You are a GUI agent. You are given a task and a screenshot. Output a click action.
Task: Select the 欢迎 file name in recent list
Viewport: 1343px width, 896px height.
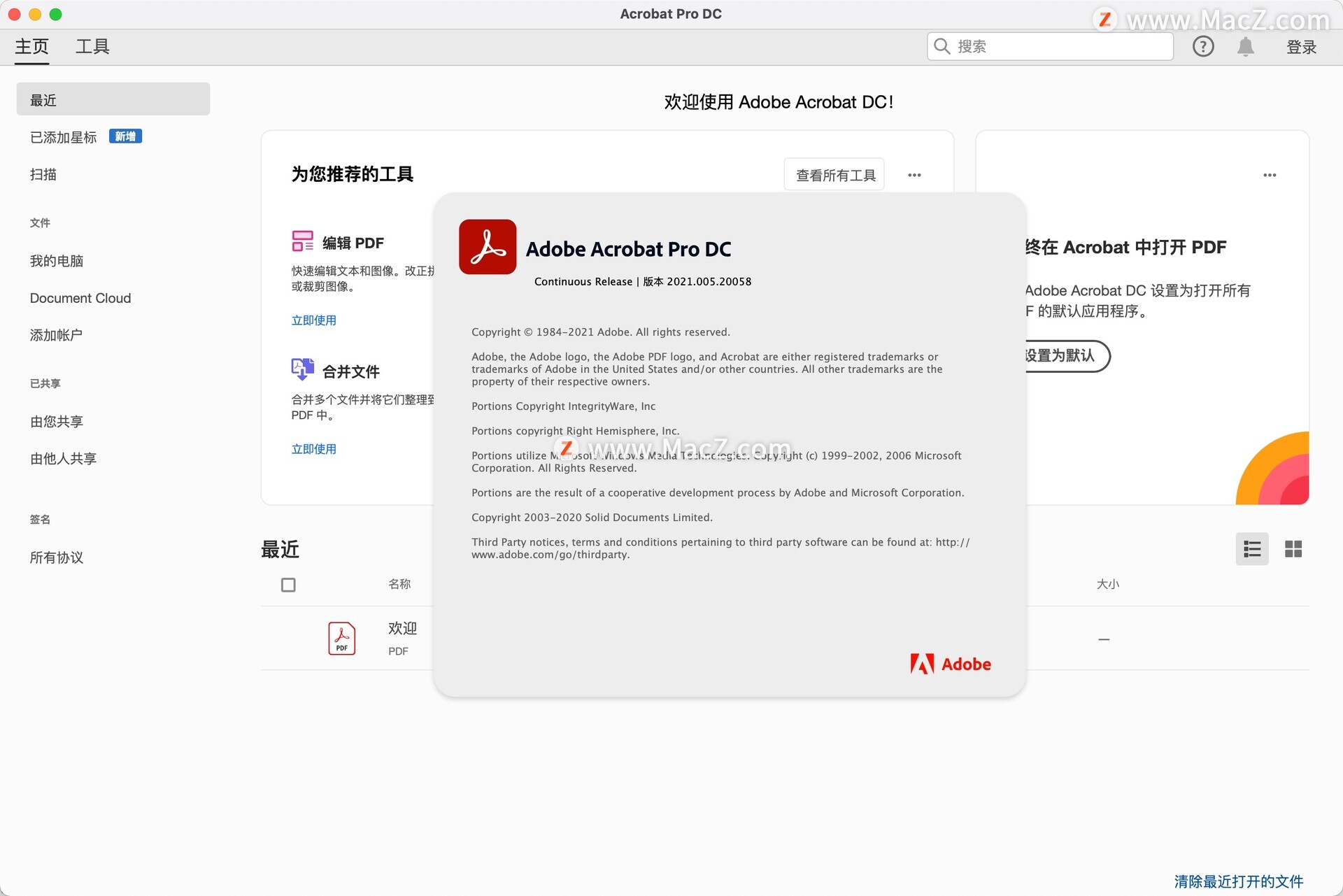(x=402, y=628)
